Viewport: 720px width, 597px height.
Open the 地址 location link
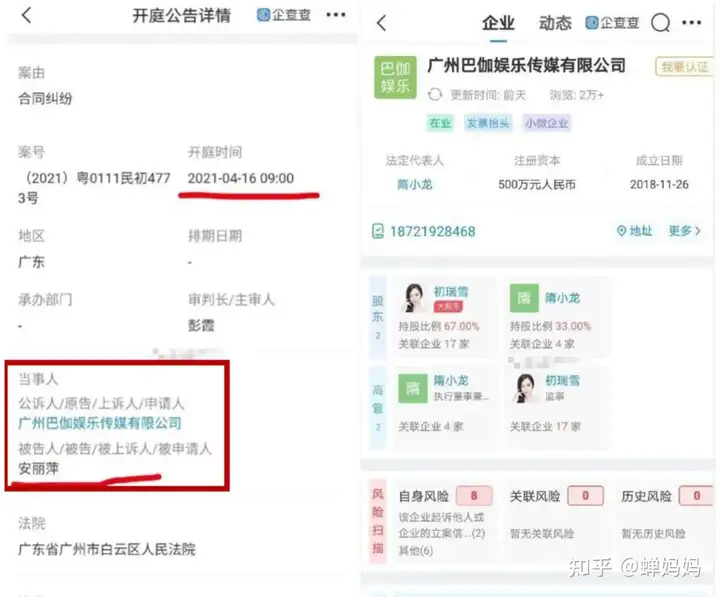pos(635,231)
